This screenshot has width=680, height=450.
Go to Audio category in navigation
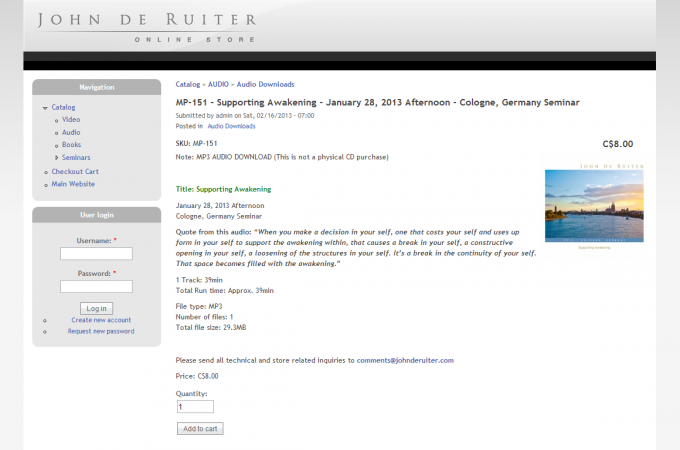pyautogui.click(x=71, y=132)
